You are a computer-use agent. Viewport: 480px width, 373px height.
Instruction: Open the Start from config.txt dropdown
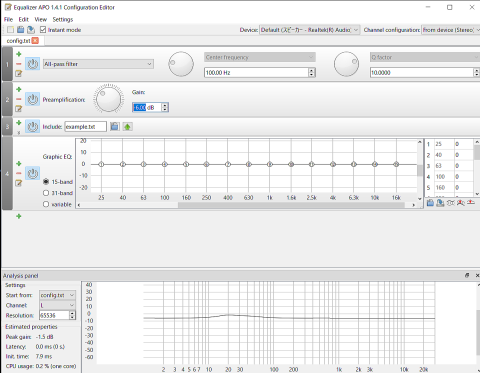point(57,295)
